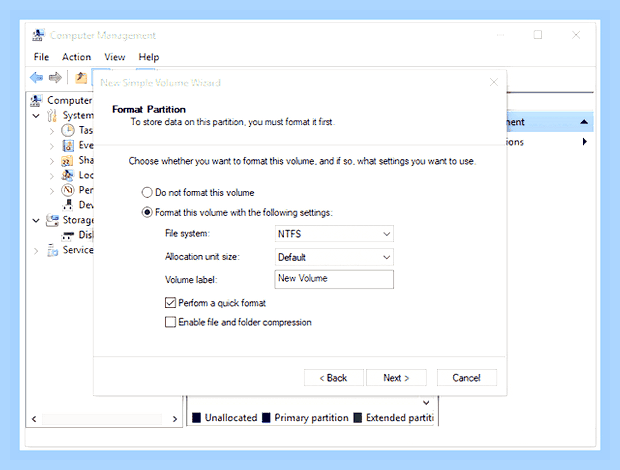Screen dimensions: 620x470
Task: Select the Disk Management tree icon
Action: 68,235
